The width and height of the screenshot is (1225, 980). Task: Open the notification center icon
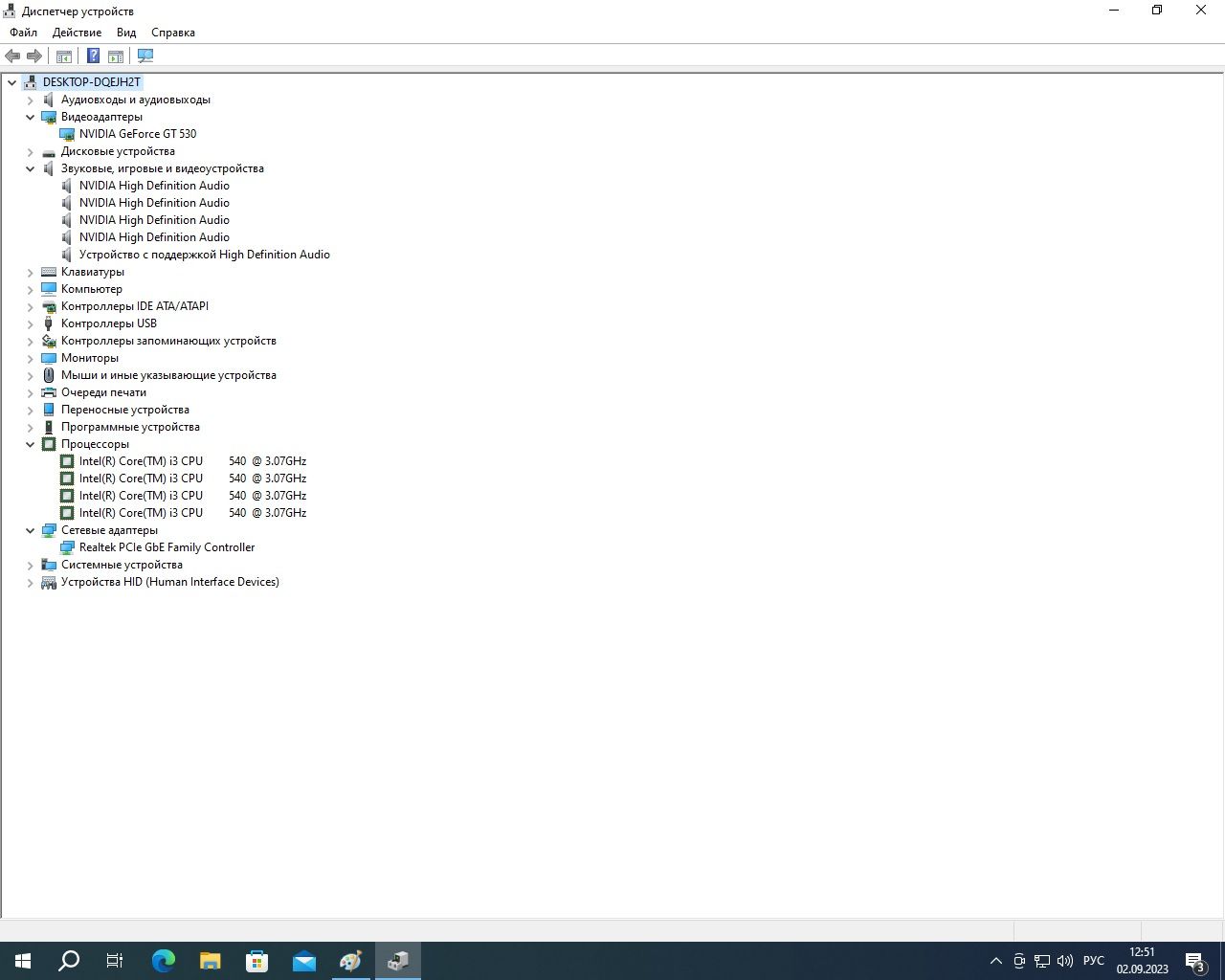click(1195, 961)
